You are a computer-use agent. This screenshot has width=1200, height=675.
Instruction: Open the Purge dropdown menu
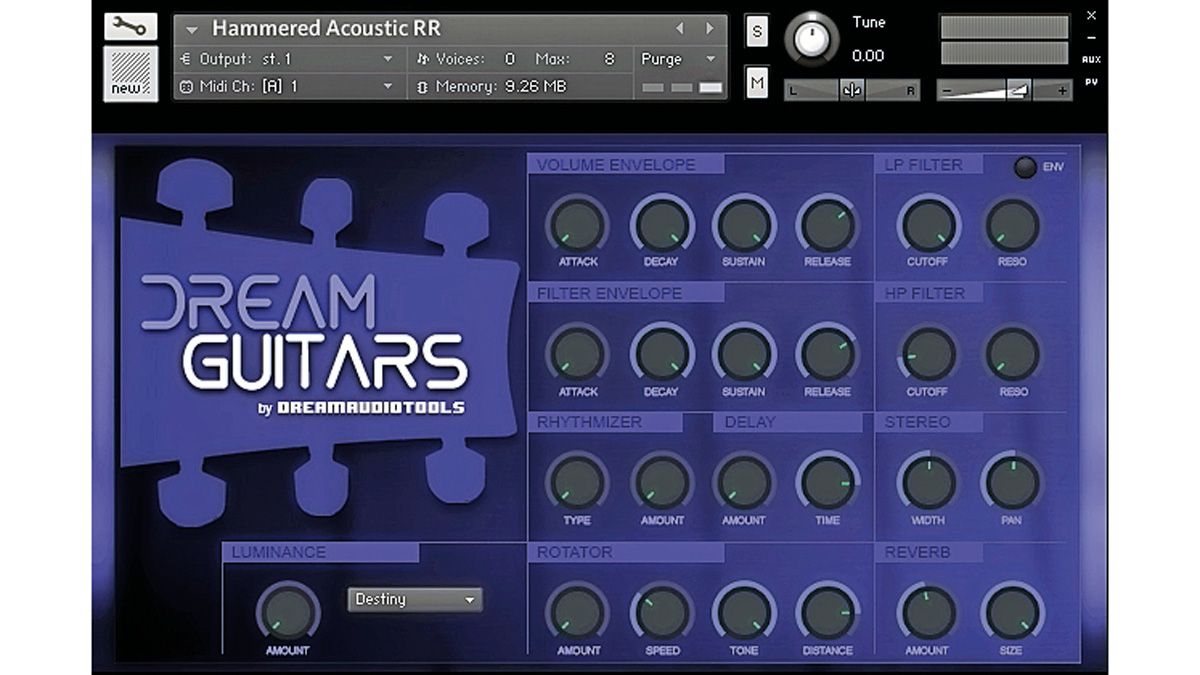point(680,60)
